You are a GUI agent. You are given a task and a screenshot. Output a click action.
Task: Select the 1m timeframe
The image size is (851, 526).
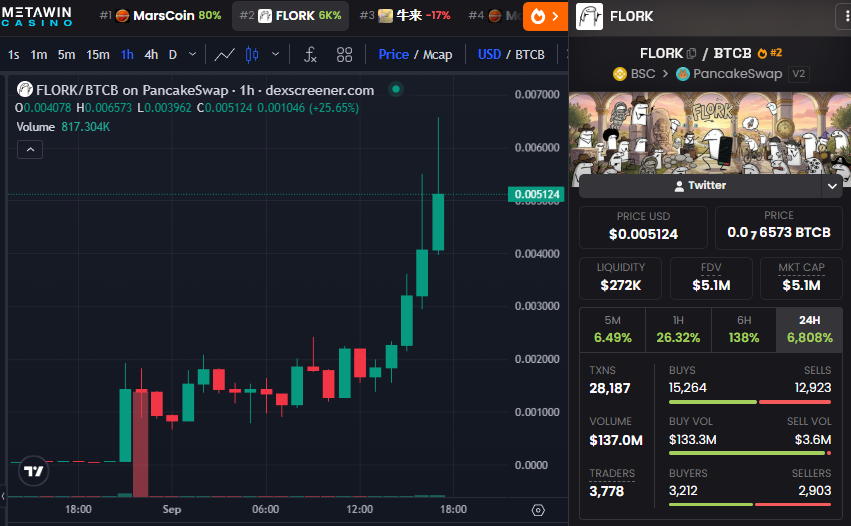[x=39, y=55]
